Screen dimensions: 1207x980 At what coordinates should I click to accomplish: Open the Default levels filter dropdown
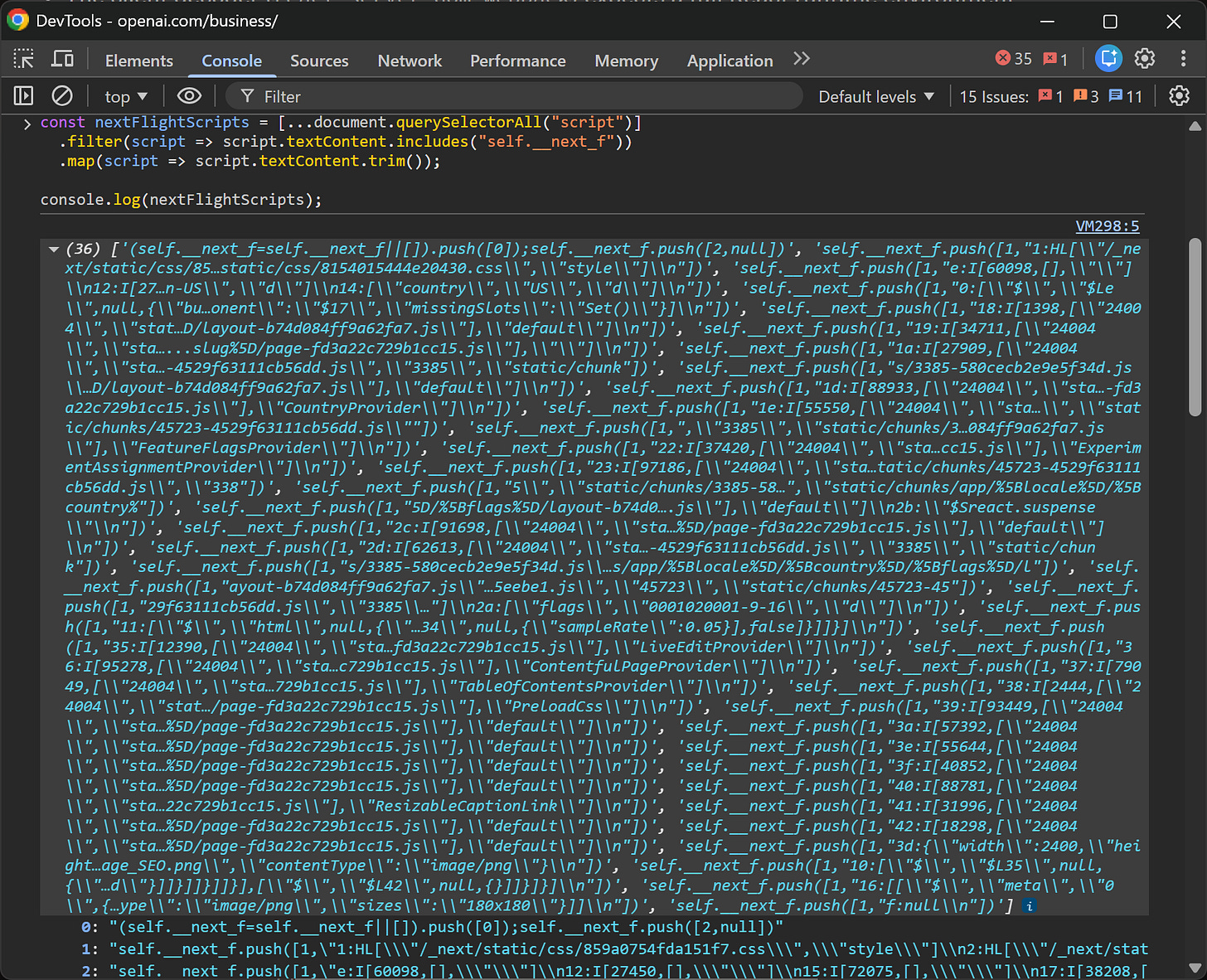click(x=875, y=95)
